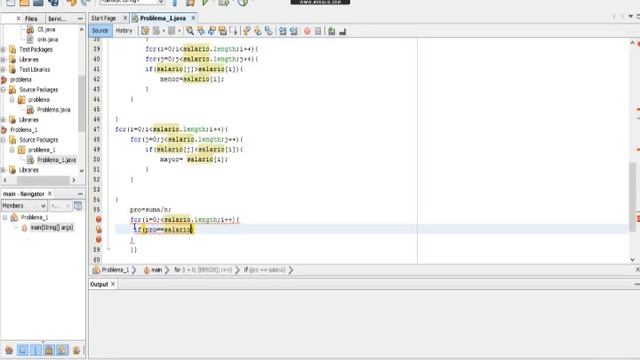Toggle Show Fields filter in Navigator

22,350
